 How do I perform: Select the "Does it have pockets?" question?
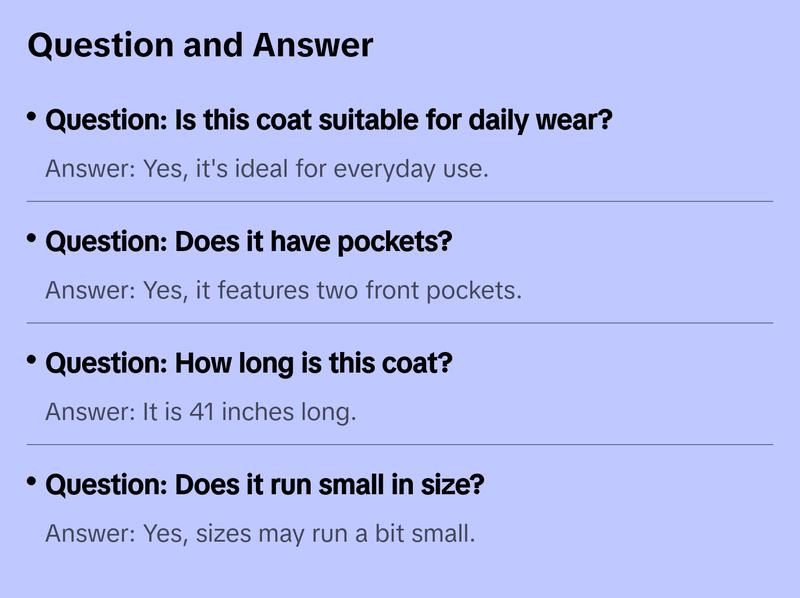[x=249, y=243]
